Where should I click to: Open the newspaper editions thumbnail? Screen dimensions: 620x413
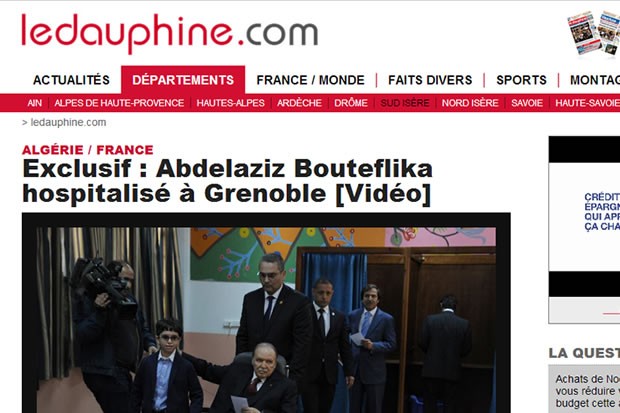pyautogui.click(x=594, y=32)
